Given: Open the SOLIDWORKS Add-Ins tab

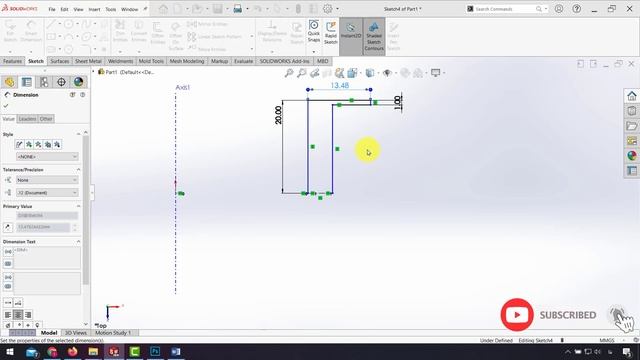Looking at the screenshot, I should tap(284, 61).
